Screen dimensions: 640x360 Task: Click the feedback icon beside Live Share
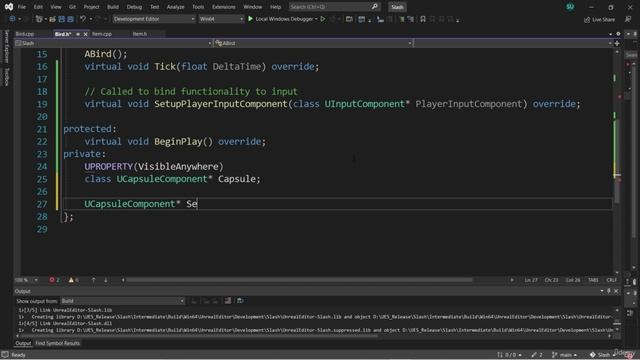(x=628, y=19)
